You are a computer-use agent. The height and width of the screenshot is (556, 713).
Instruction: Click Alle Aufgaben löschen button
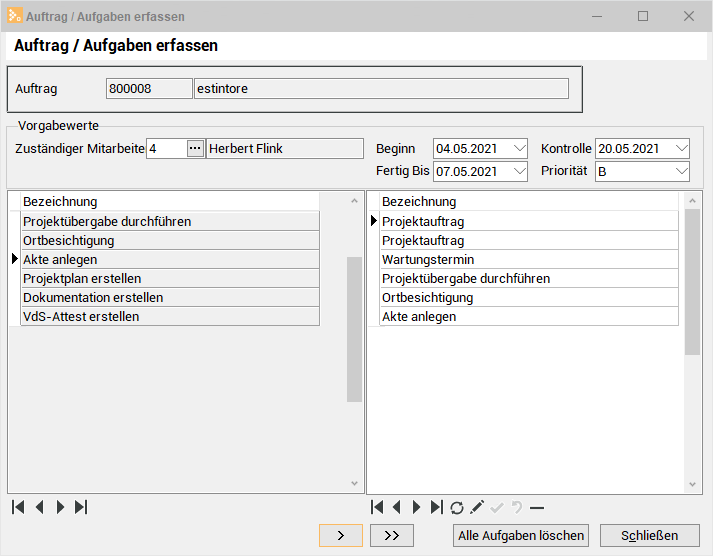click(520, 535)
